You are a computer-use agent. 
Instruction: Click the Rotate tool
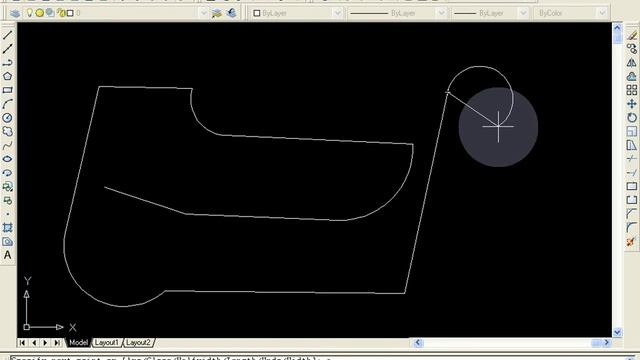tap(632, 118)
